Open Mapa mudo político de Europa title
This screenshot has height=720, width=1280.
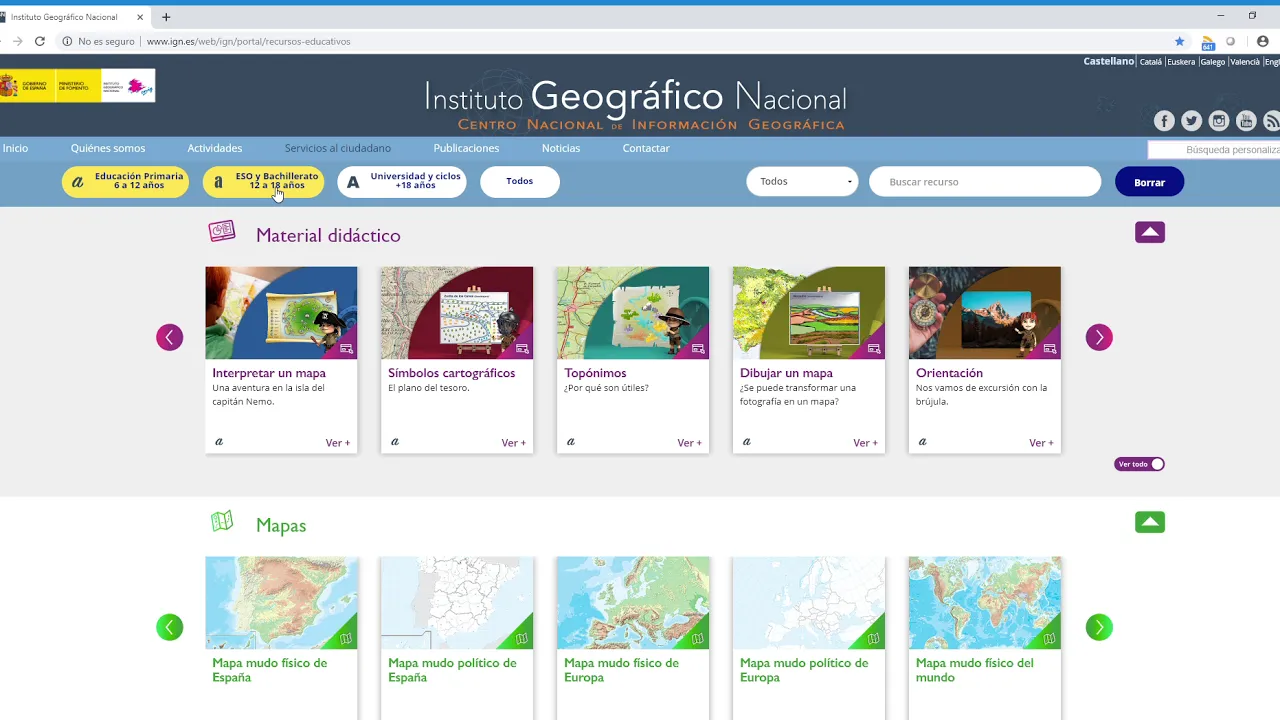click(804, 670)
